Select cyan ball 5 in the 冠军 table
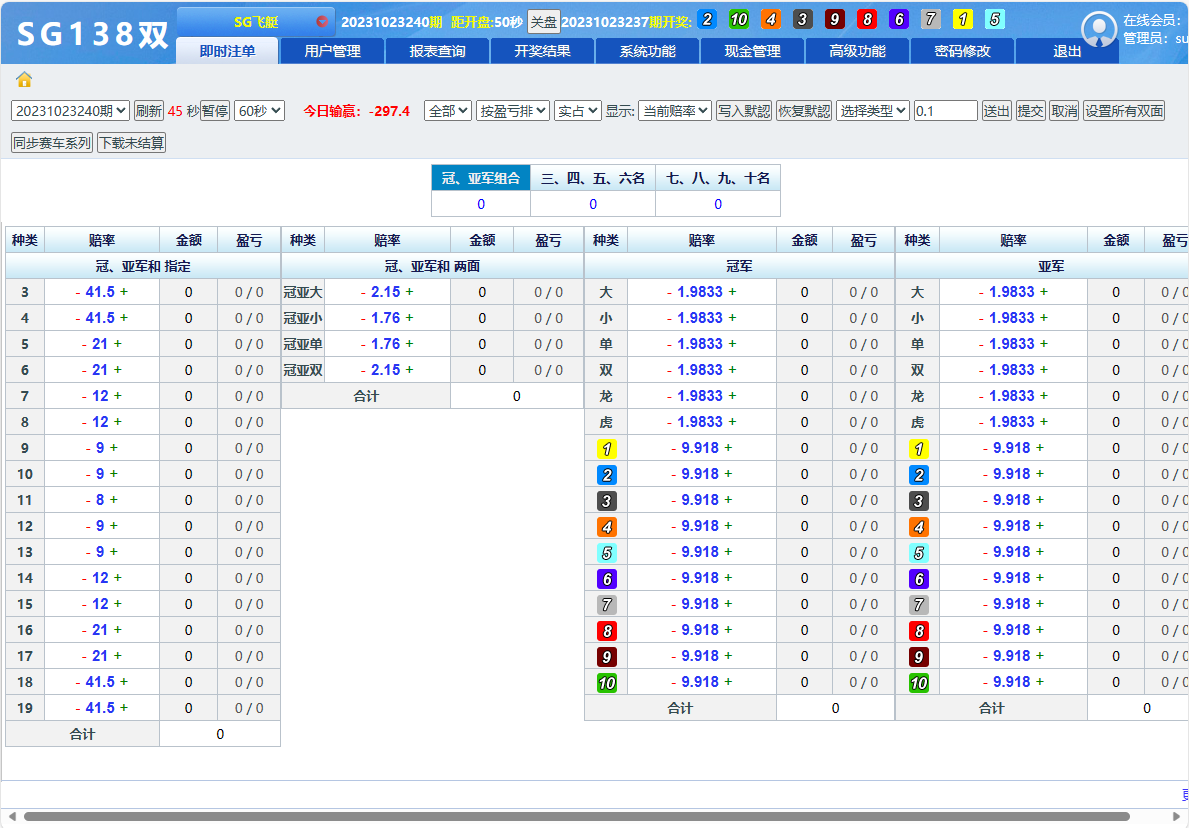 click(607, 553)
